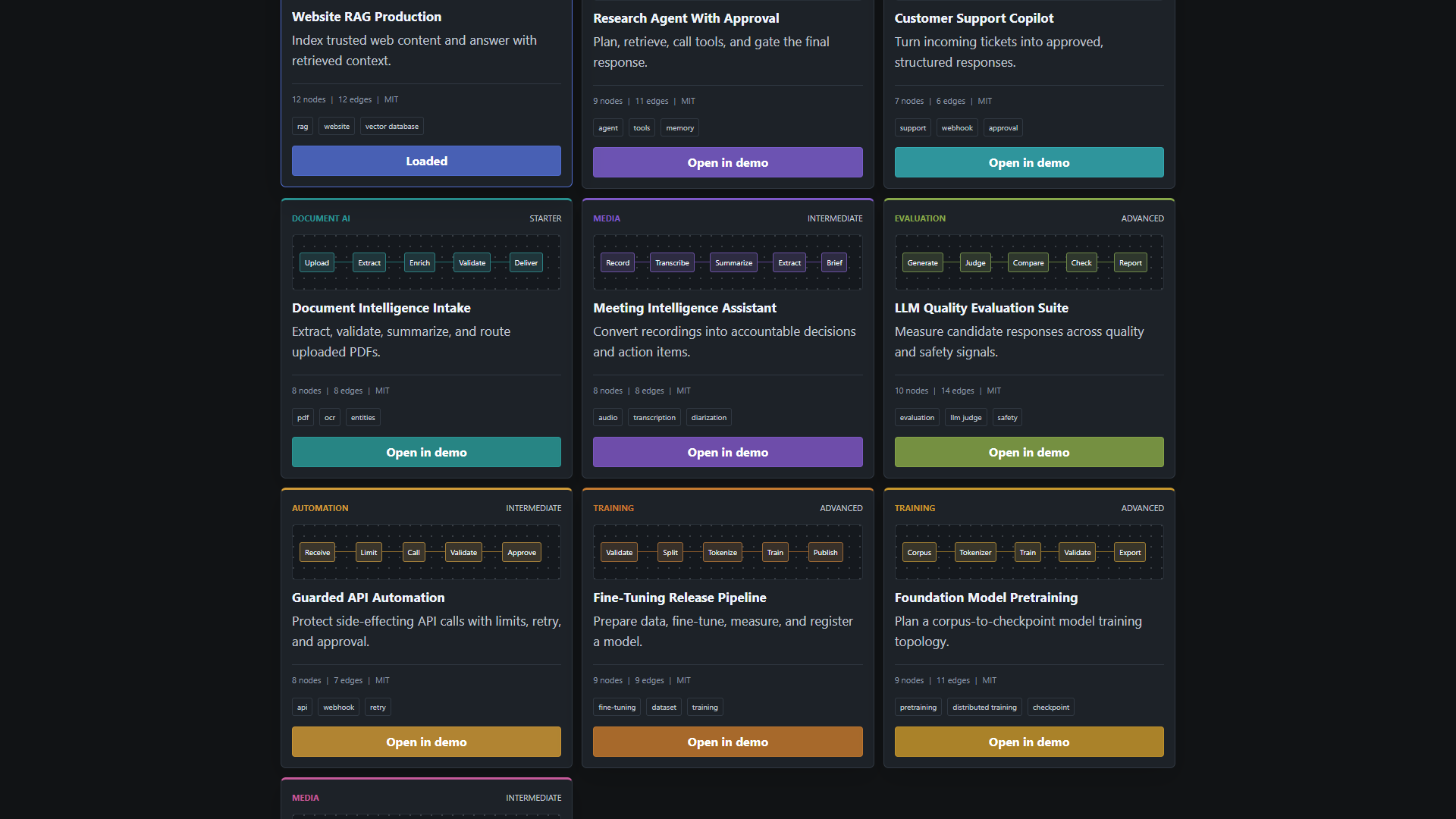Click the 'Document Intelligence Intake' title
This screenshot has width=1456, height=819.
click(381, 308)
